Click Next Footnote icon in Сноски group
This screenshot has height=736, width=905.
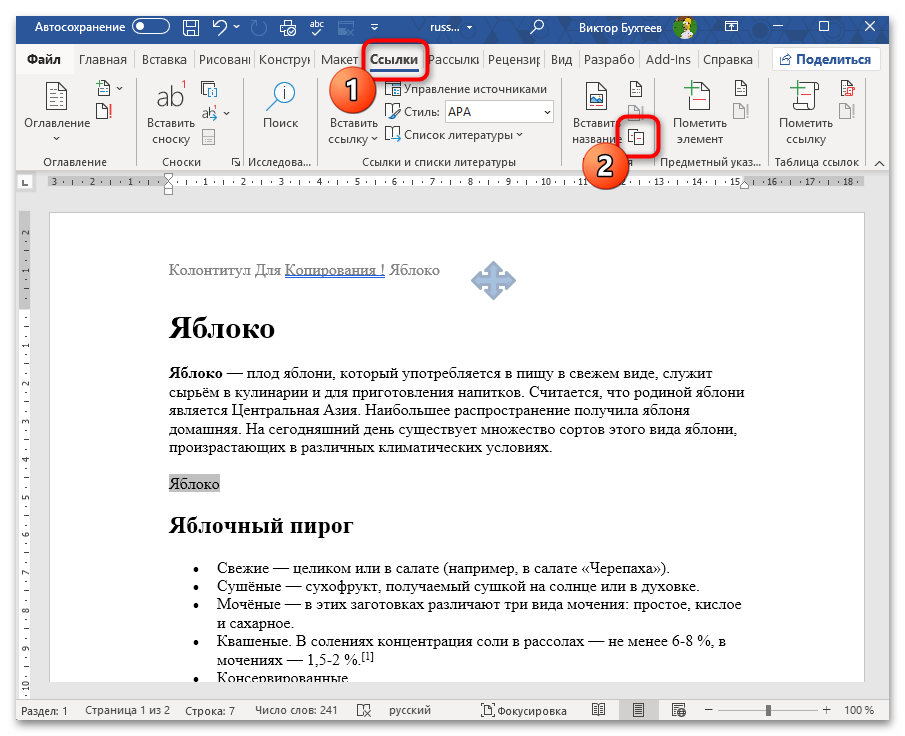(209, 112)
